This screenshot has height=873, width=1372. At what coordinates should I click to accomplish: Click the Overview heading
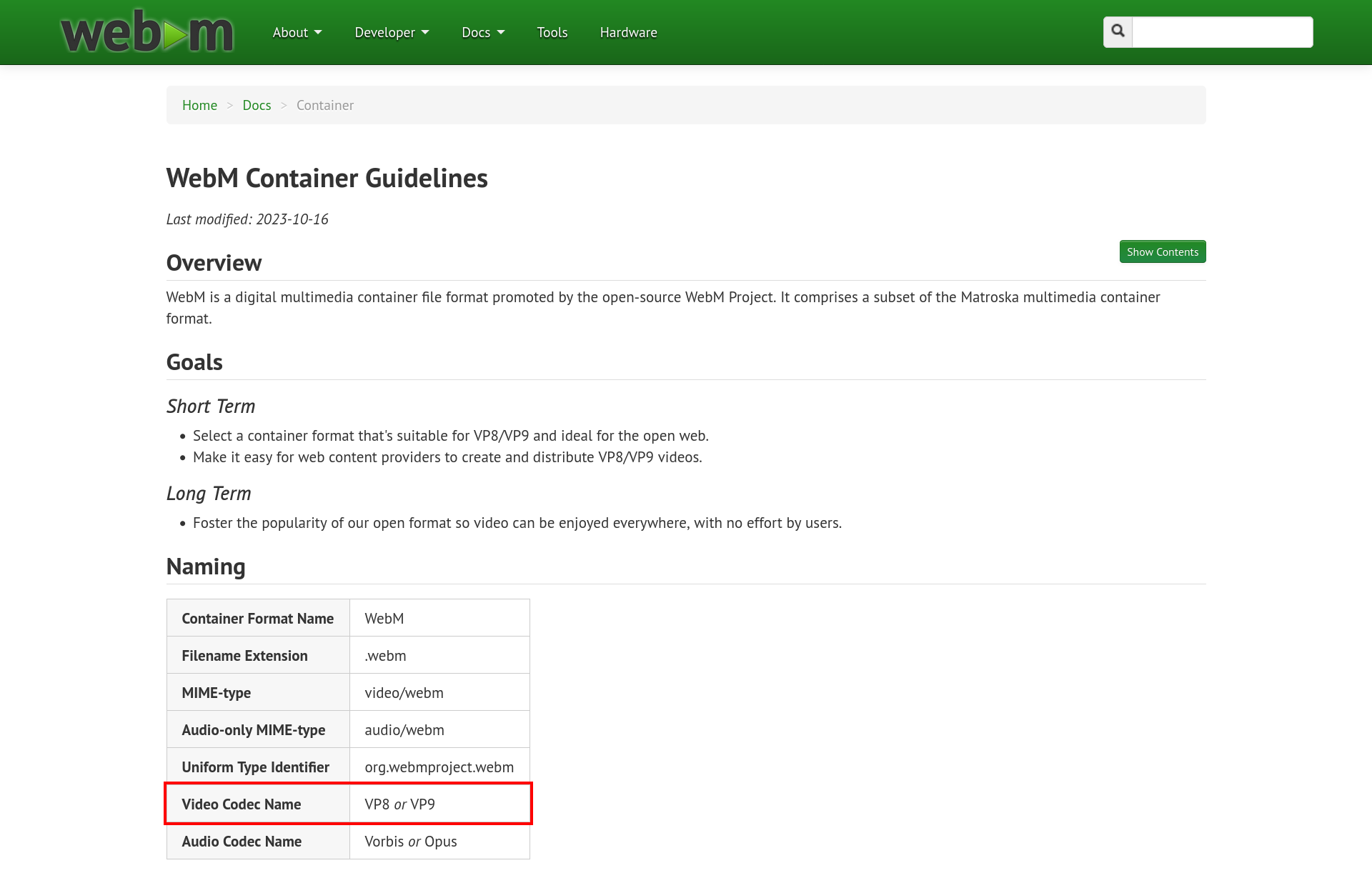point(214,263)
